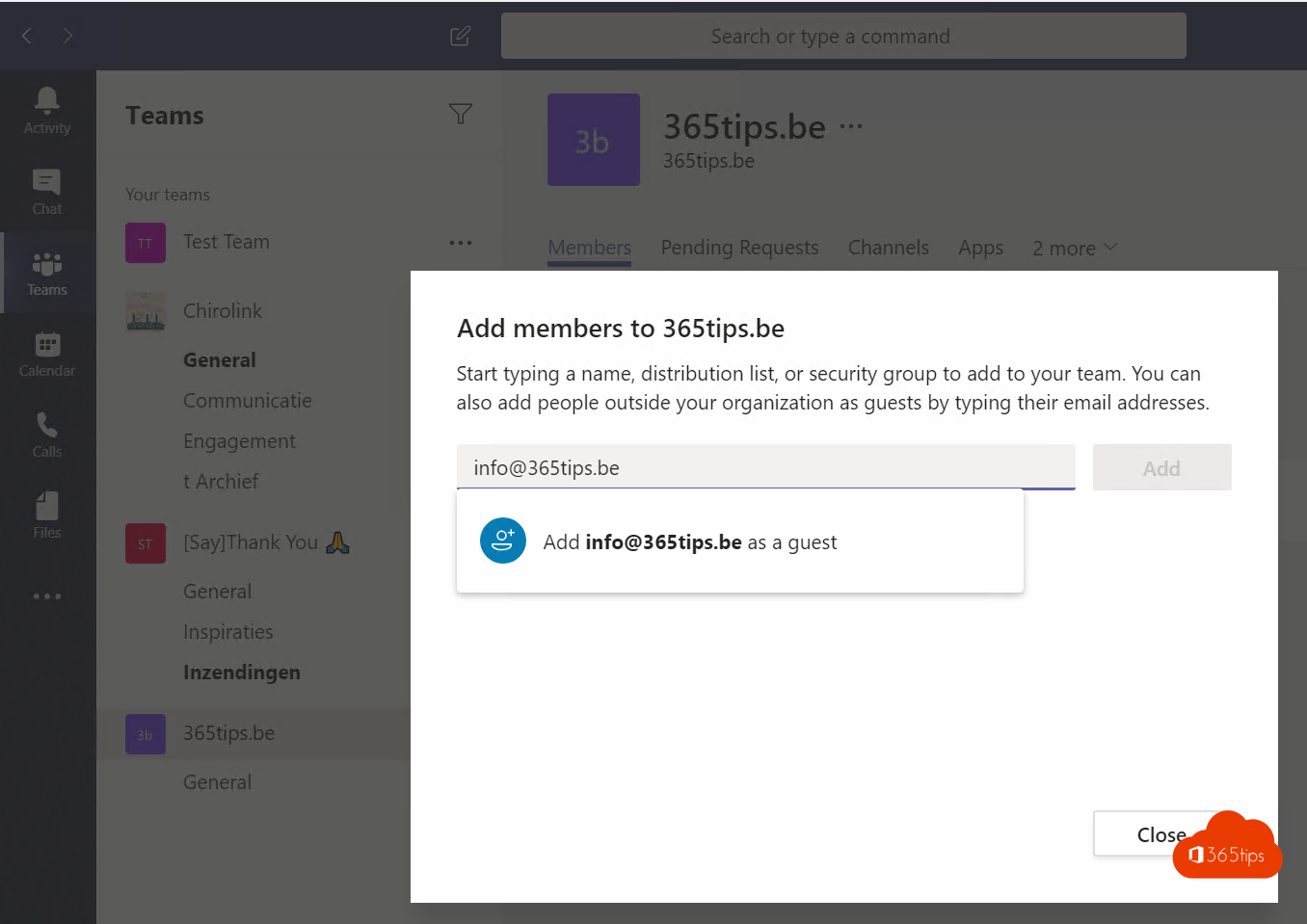
Task: Open the Chirolink team
Action: pyautogui.click(x=223, y=311)
